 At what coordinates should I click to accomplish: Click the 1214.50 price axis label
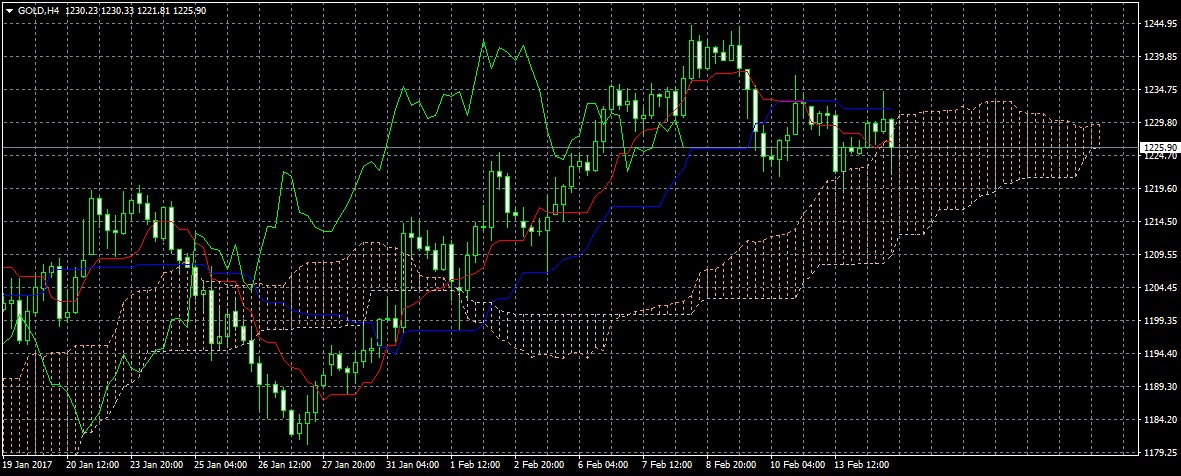coord(1160,222)
